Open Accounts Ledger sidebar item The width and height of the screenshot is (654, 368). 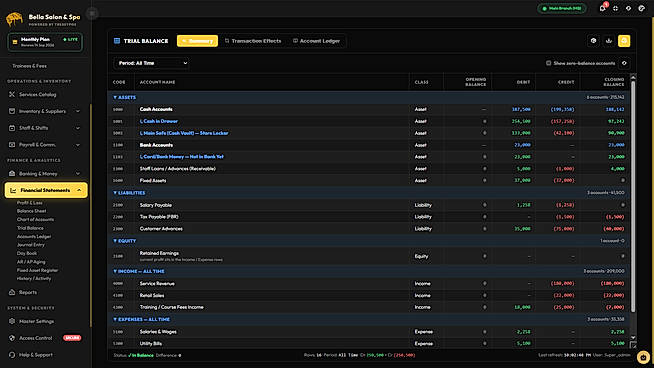34,237
